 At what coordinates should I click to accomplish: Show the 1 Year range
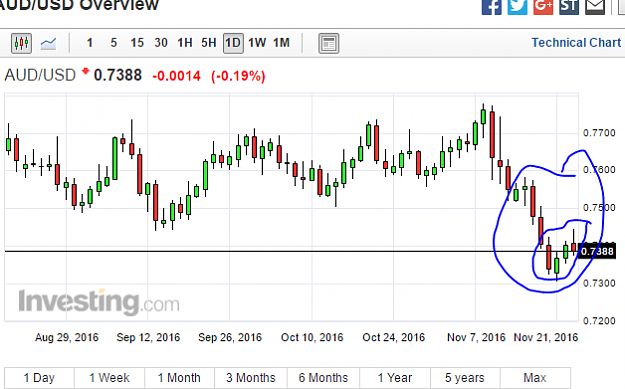[395, 377]
